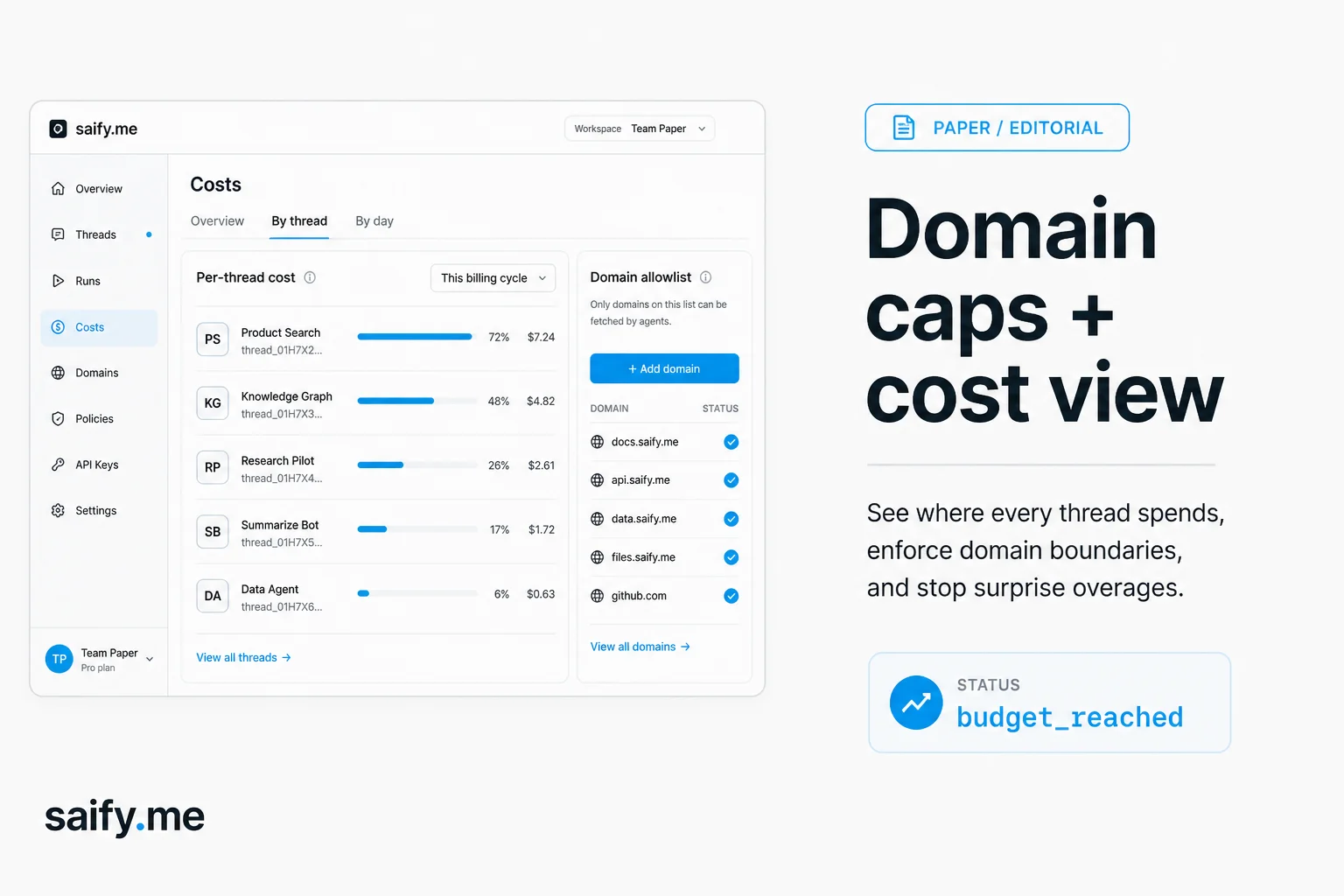Click the Runs play icon in sidebar

(58, 281)
